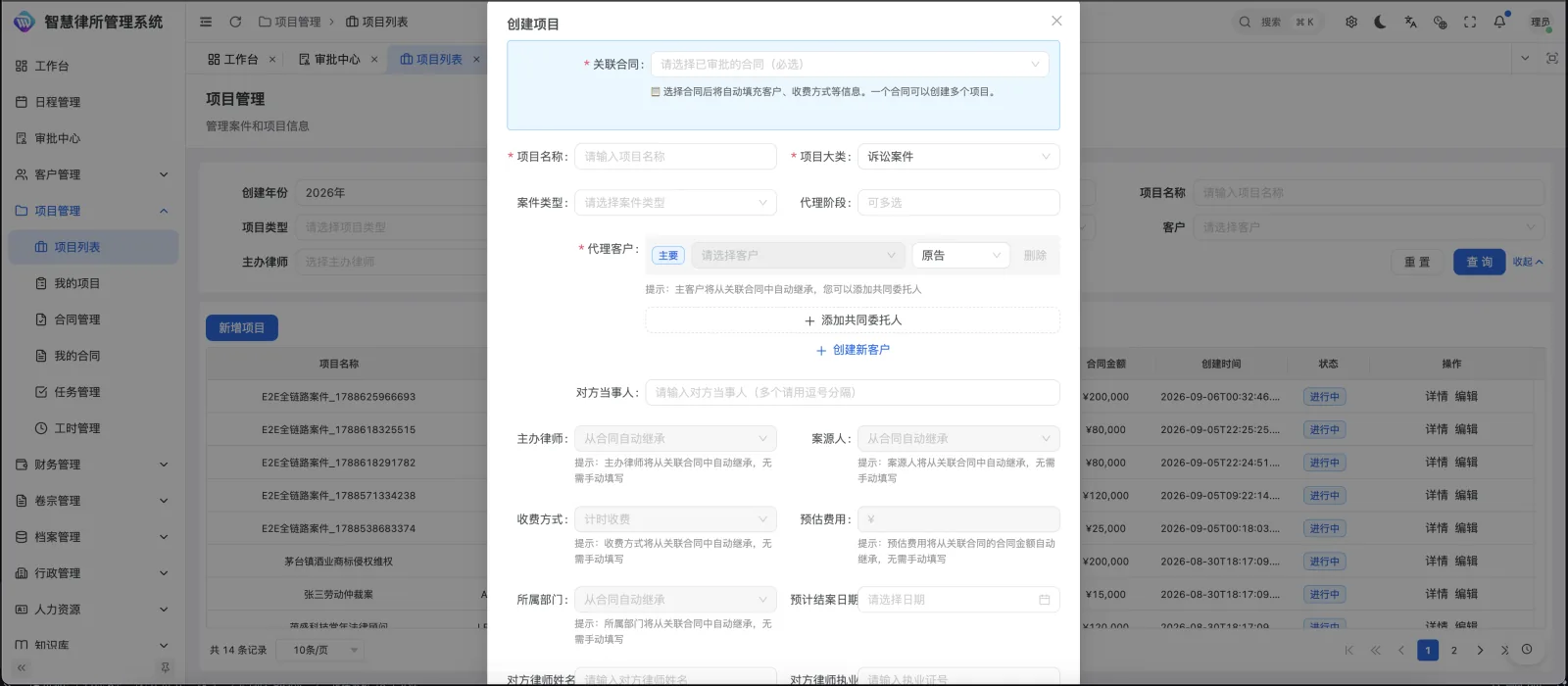1568x686 pixels.
Task: Click the sidebar pin icon
Action: click(165, 667)
